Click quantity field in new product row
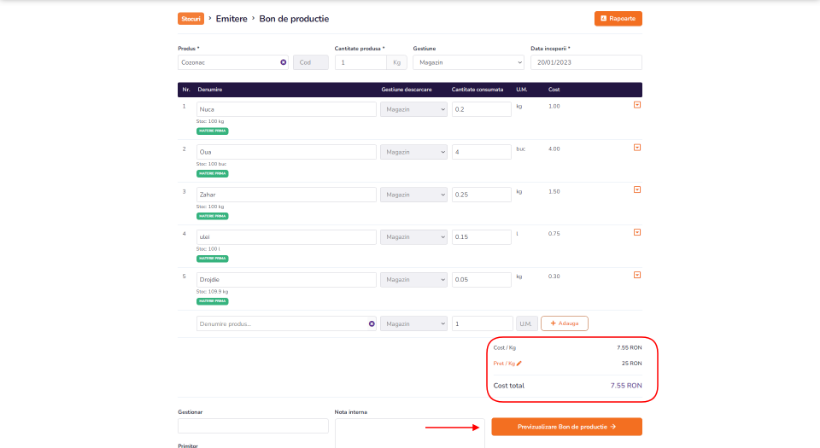 [482, 324]
